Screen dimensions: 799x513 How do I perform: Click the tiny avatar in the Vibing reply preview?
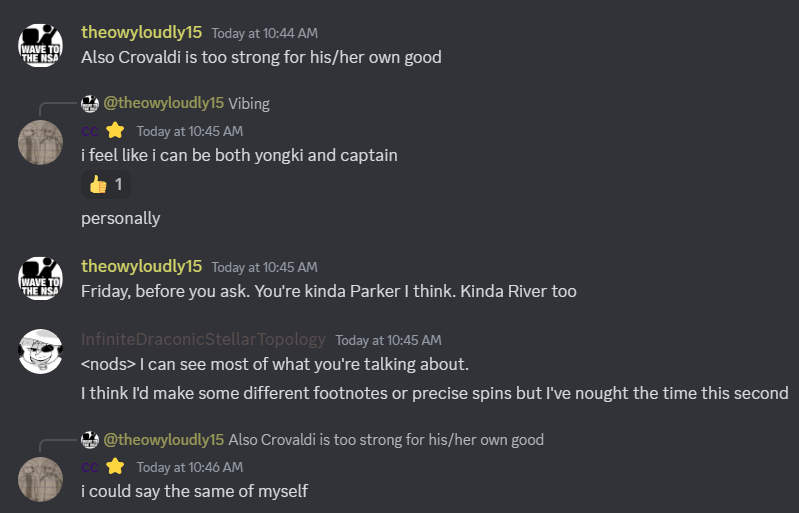(90, 103)
